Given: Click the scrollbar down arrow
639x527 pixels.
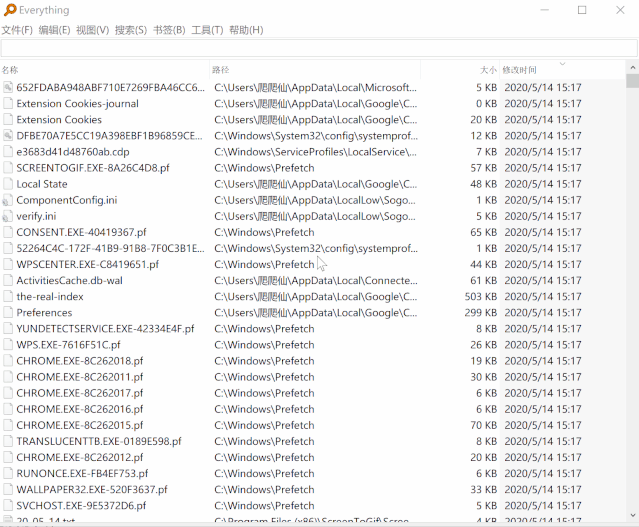Looking at the screenshot, I should coord(632,515).
